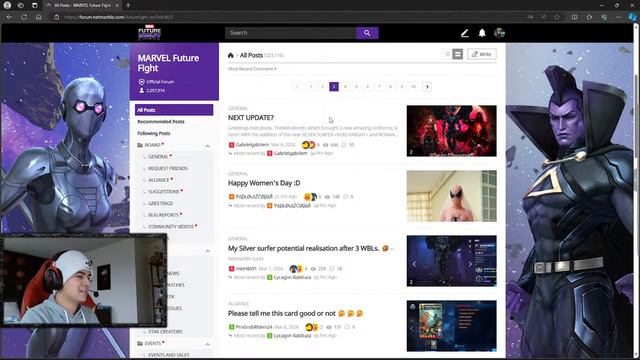640x360 pixels.
Task: Open the GREETINGS board
Action: pyautogui.click(x=160, y=203)
